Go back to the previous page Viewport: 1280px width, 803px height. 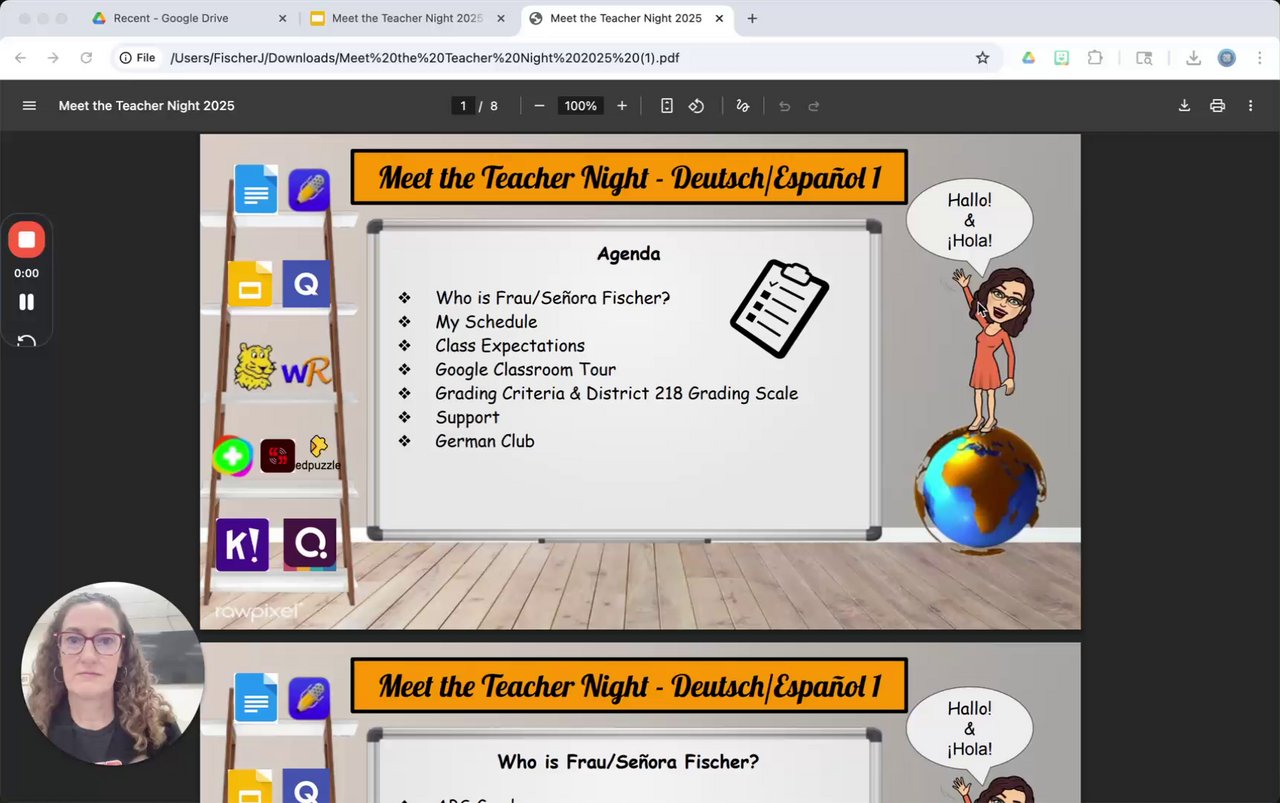20,58
